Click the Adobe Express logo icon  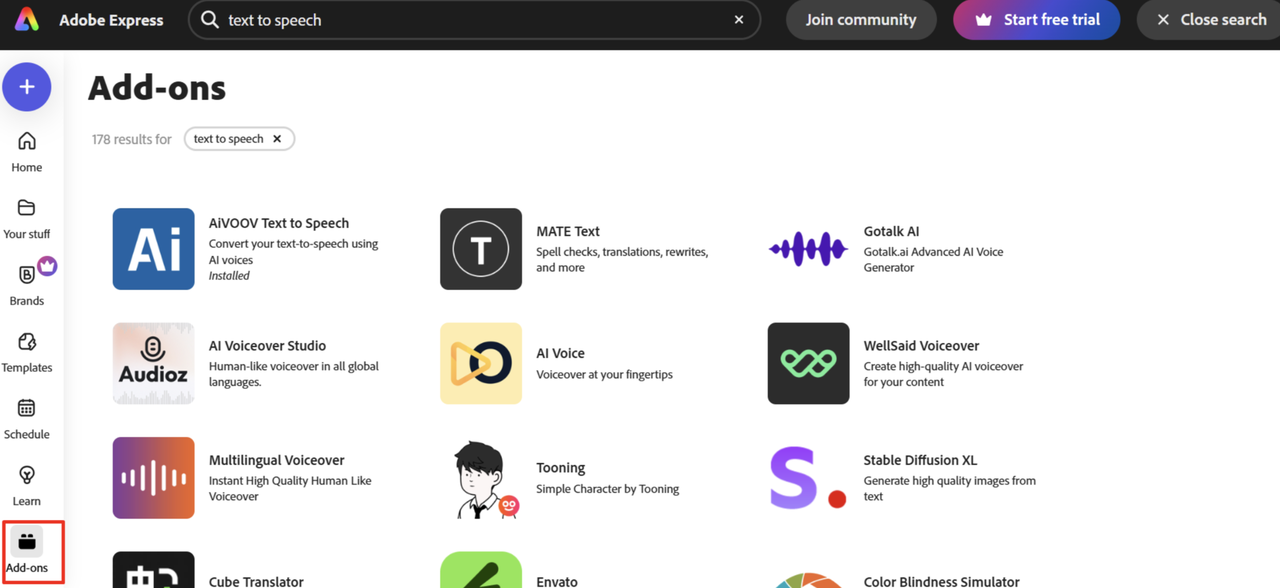tap(27, 19)
